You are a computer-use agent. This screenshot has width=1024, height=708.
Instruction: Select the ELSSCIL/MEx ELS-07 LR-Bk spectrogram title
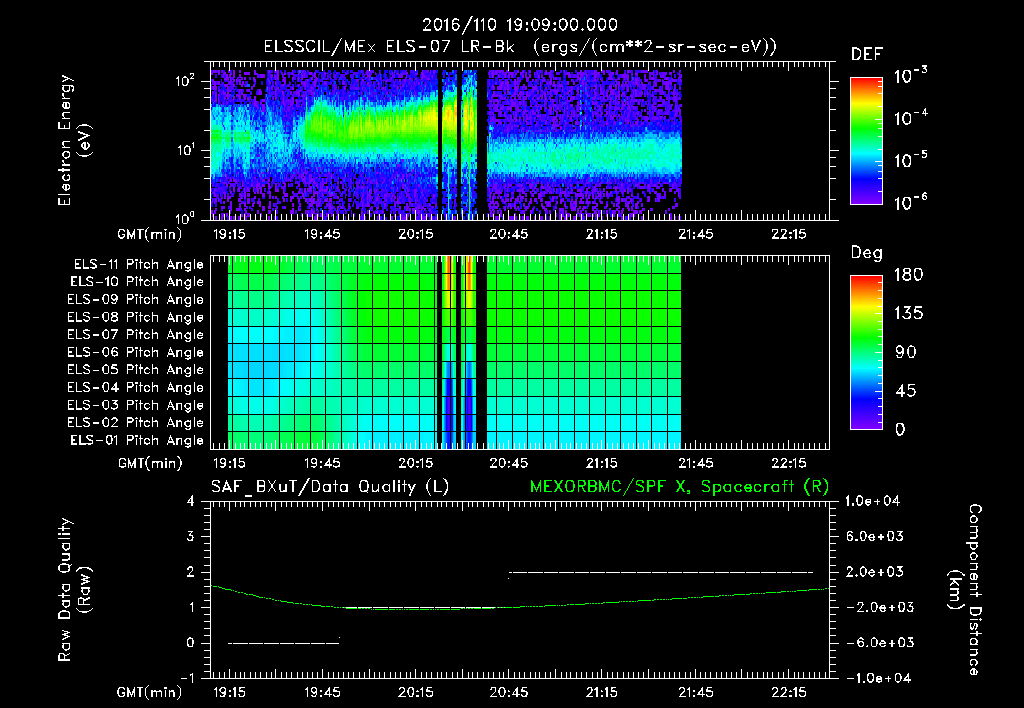tap(520, 47)
